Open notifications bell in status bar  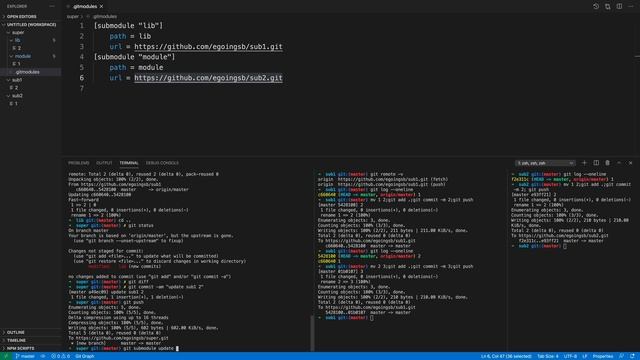(632, 356)
